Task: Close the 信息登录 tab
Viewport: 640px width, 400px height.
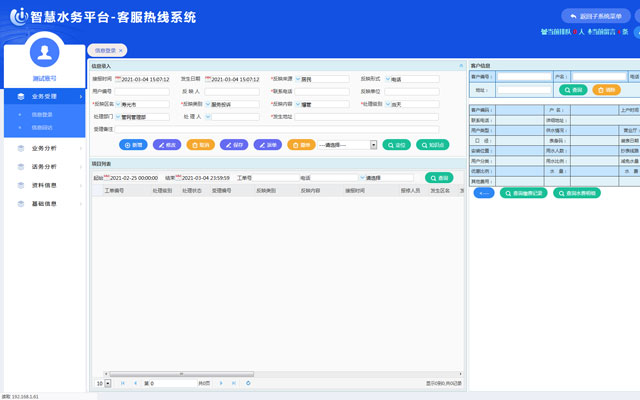Action: pos(121,50)
